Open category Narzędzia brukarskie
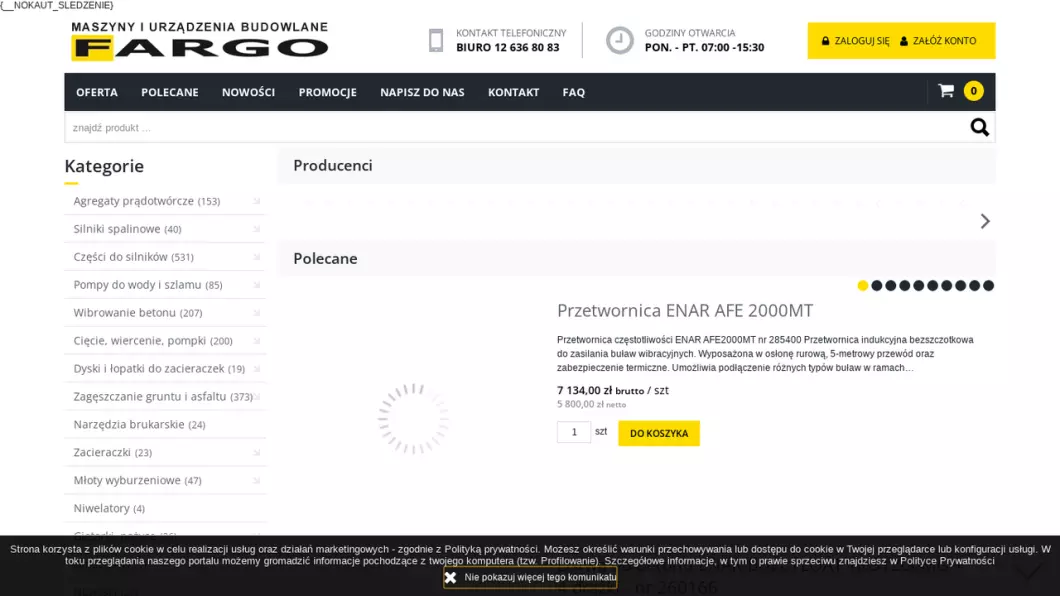 [x=139, y=424]
